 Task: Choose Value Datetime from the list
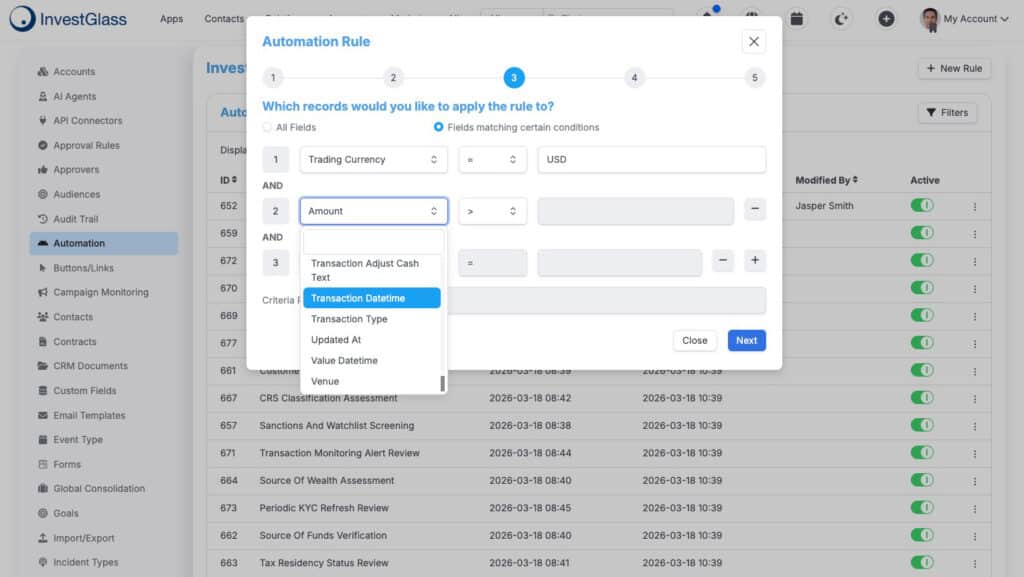(372, 361)
